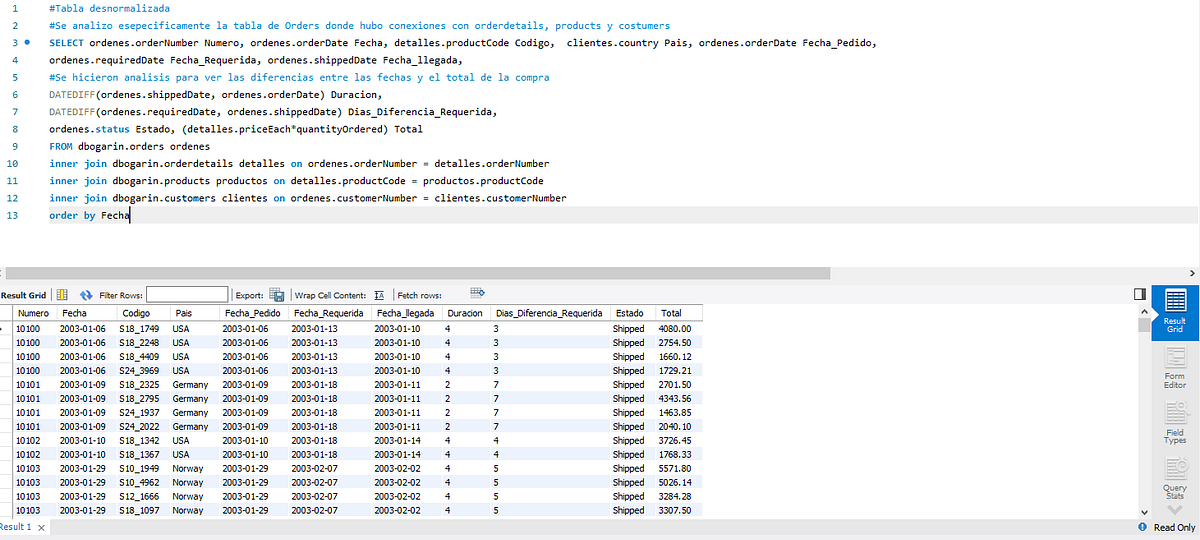The height and width of the screenshot is (540, 1200).
Task: Click the Total cell 3307.50
Action: (x=680, y=510)
